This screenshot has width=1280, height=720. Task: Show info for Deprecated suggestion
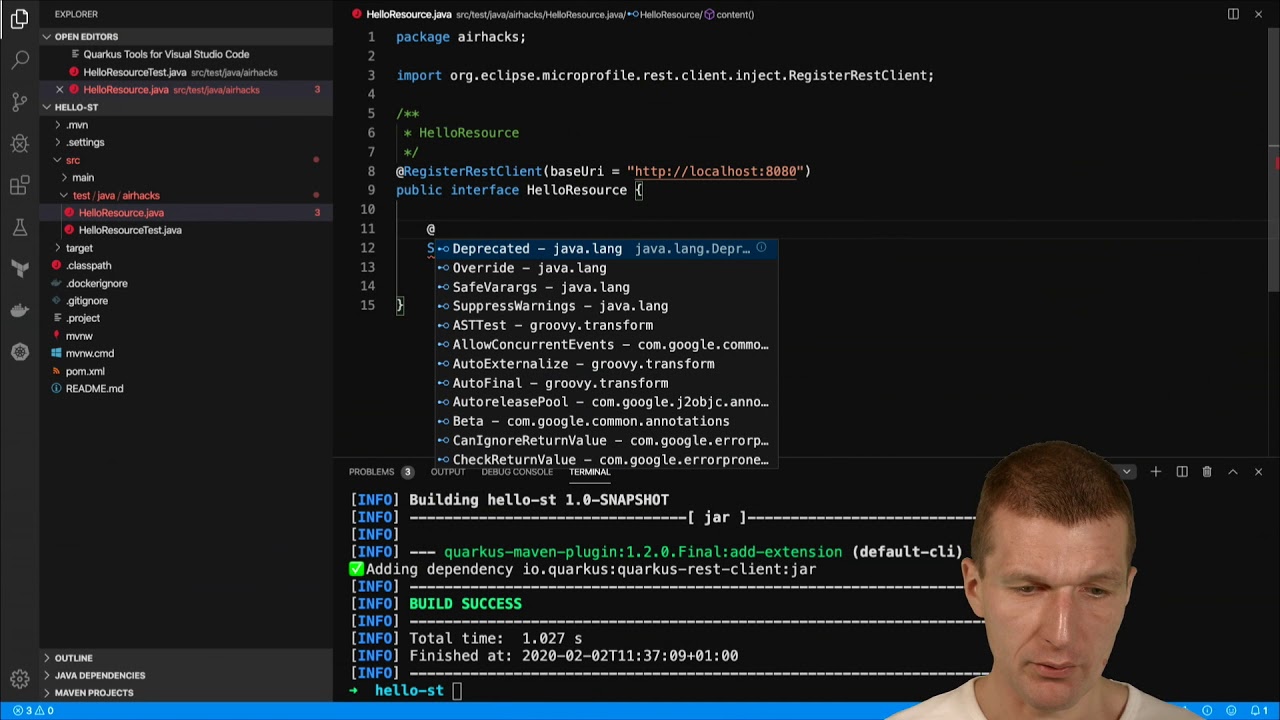click(761, 248)
